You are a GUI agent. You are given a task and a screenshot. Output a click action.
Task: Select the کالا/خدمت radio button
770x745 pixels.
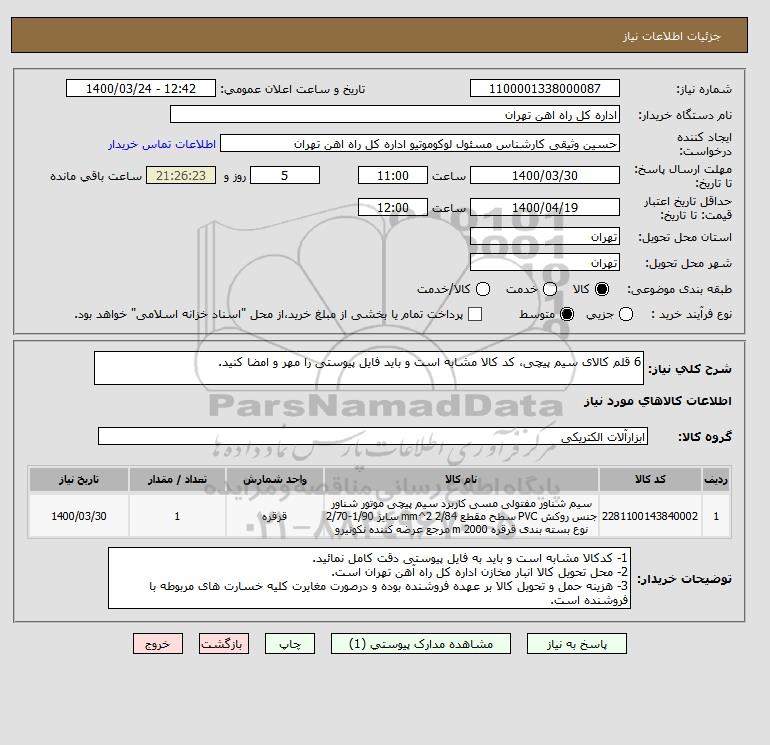tap(483, 289)
